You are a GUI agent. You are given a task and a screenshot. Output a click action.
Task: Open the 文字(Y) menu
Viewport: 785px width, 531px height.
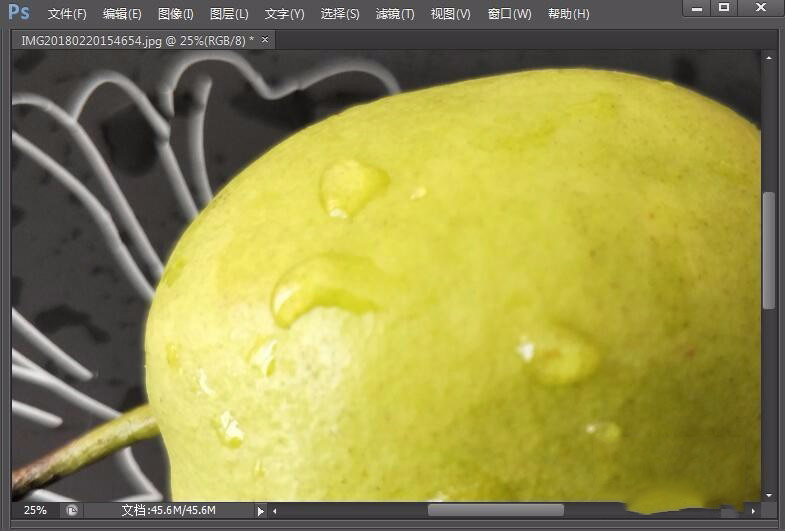click(x=284, y=14)
